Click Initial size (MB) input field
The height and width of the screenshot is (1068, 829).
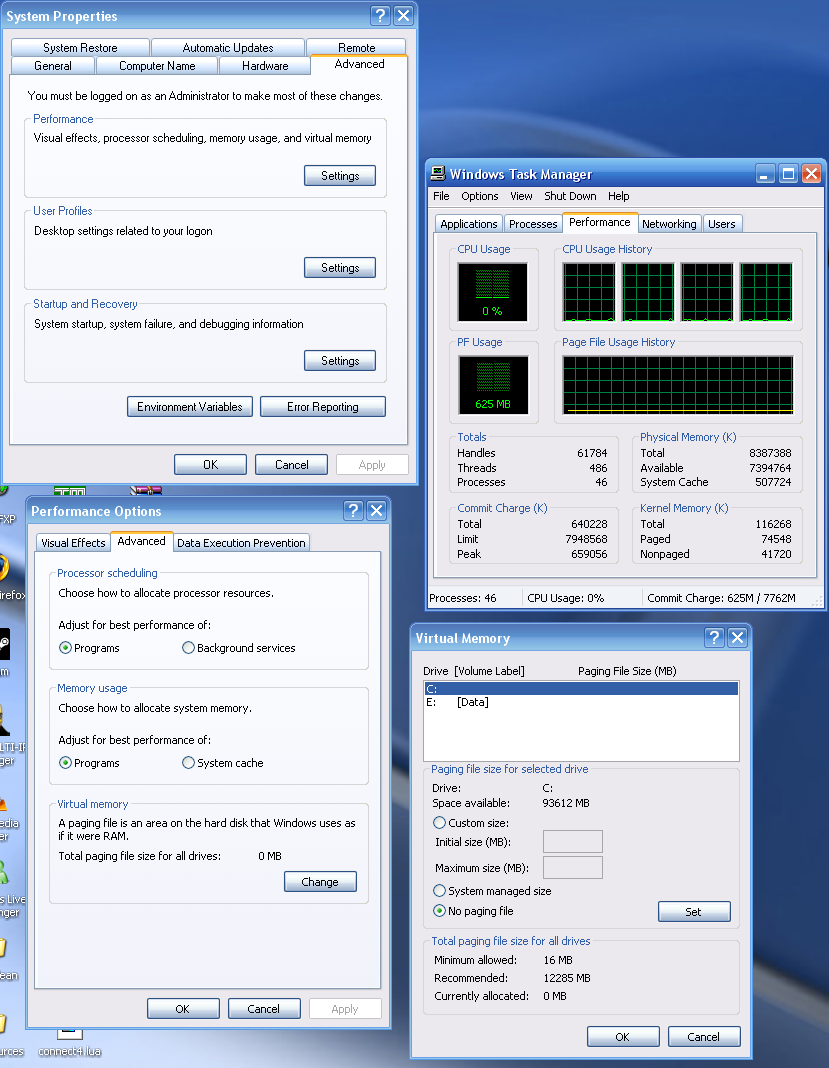(573, 842)
